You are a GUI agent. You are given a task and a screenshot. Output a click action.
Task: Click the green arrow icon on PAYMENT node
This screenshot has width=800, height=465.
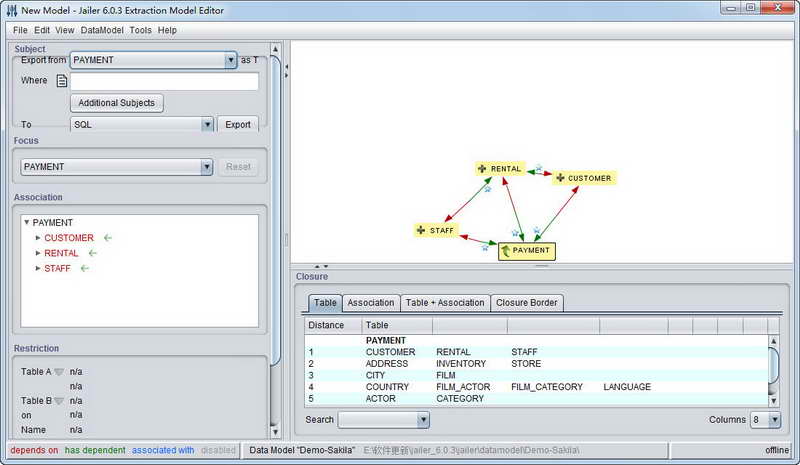tap(506, 251)
